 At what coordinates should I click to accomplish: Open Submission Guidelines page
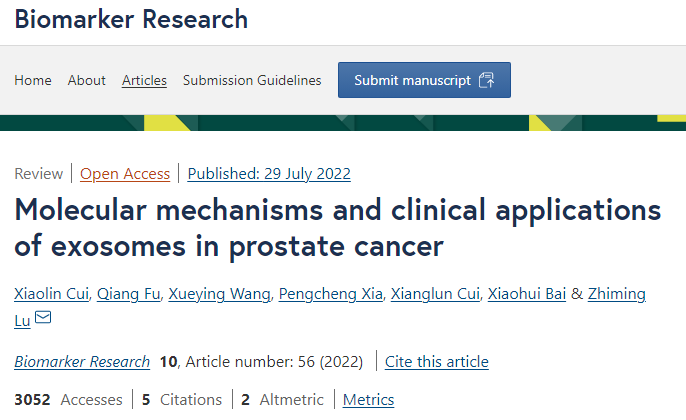click(x=252, y=80)
